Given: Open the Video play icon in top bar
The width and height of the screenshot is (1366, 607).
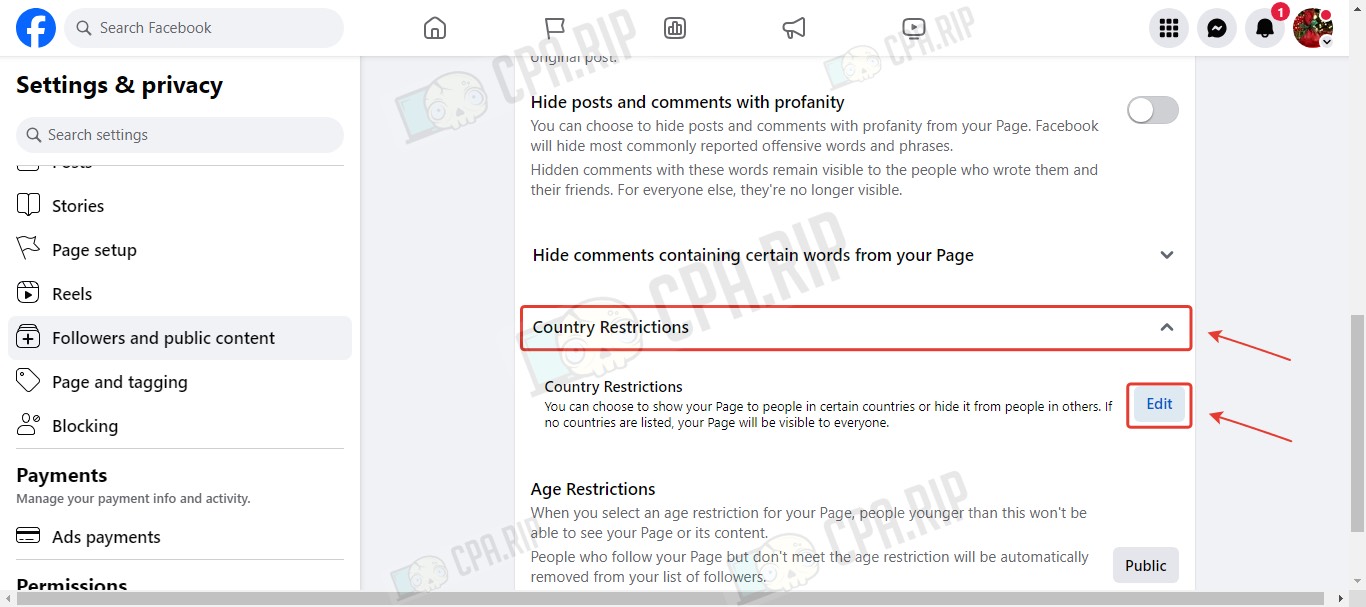Looking at the screenshot, I should click(914, 28).
